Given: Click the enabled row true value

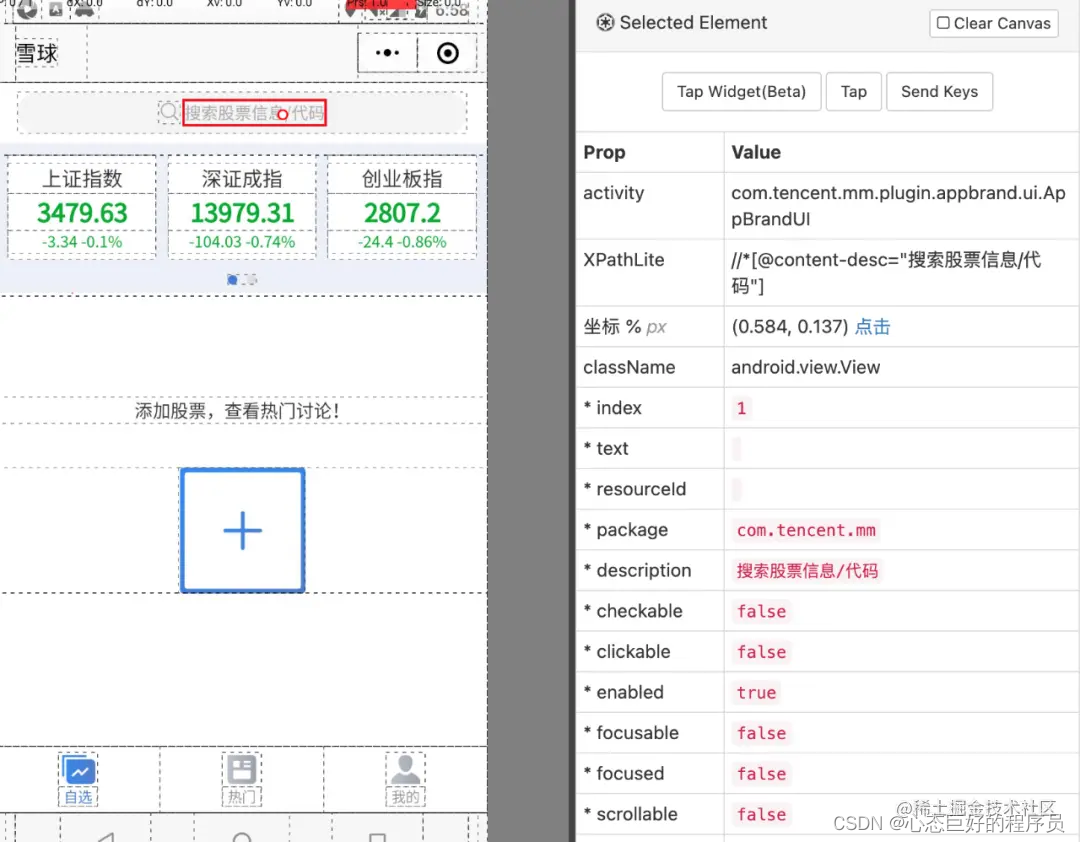Looking at the screenshot, I should click(756, 692).
